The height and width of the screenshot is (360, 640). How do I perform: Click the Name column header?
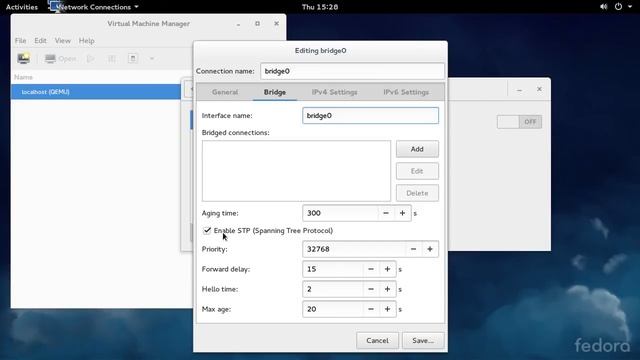pyautogui.click(x=23, y=77)
